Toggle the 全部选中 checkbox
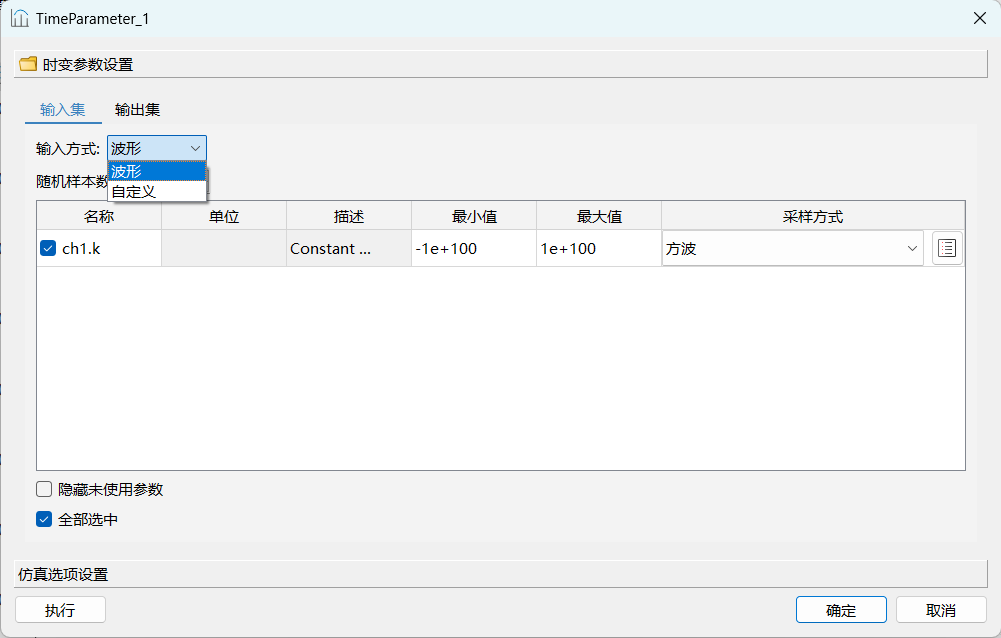Viewport: 1001px width, 638px height. pos(44,519)
